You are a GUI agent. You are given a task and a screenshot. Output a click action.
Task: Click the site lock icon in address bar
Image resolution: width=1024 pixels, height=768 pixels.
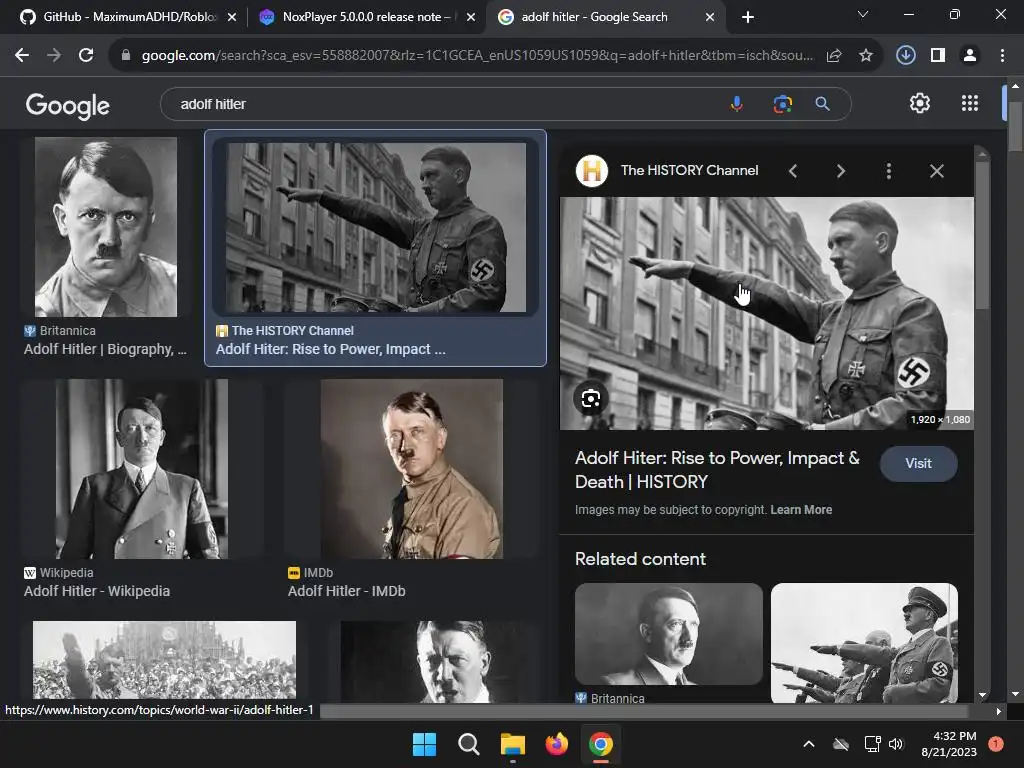coord(126,56)
